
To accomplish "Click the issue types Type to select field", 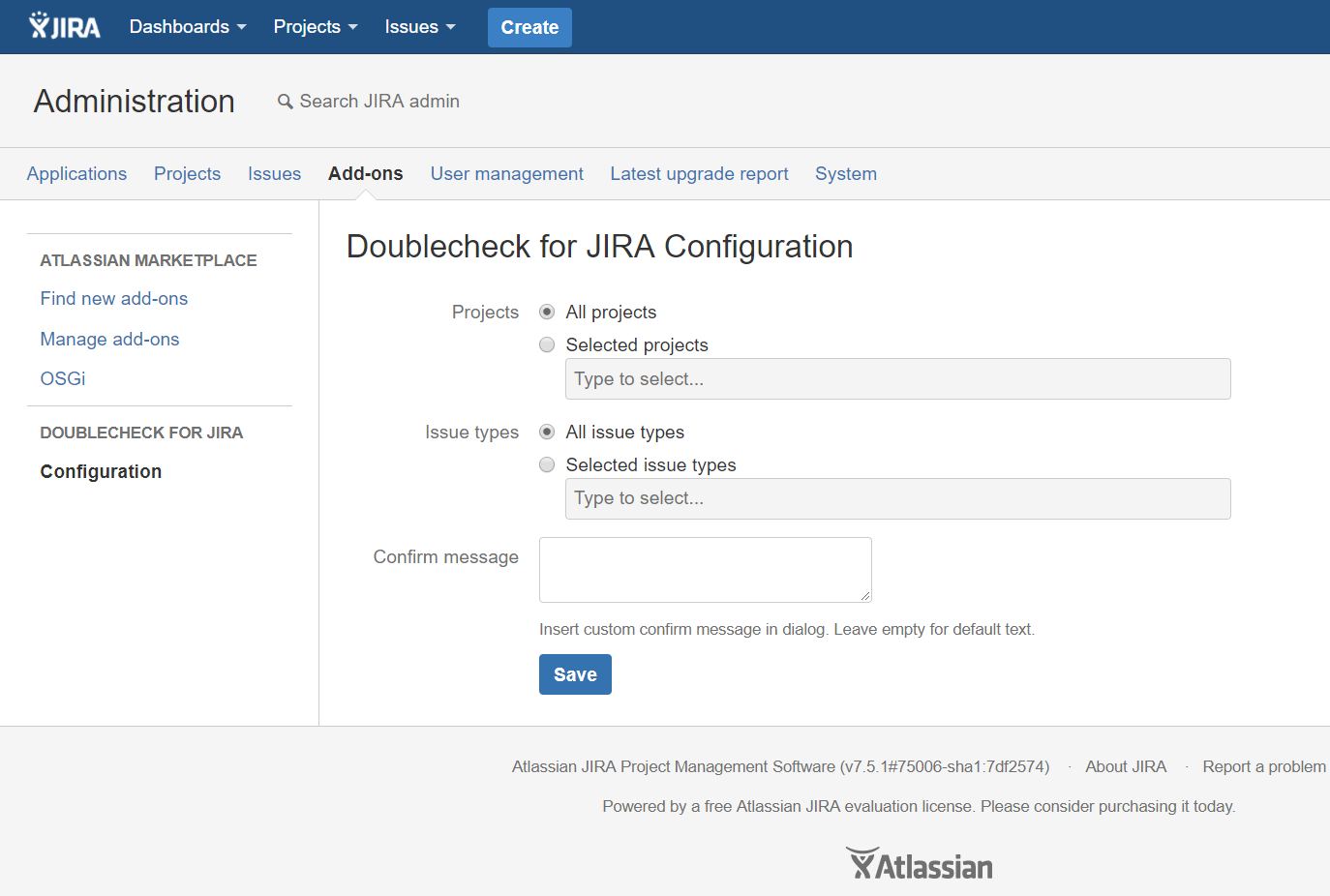I will tap(898, 499).
